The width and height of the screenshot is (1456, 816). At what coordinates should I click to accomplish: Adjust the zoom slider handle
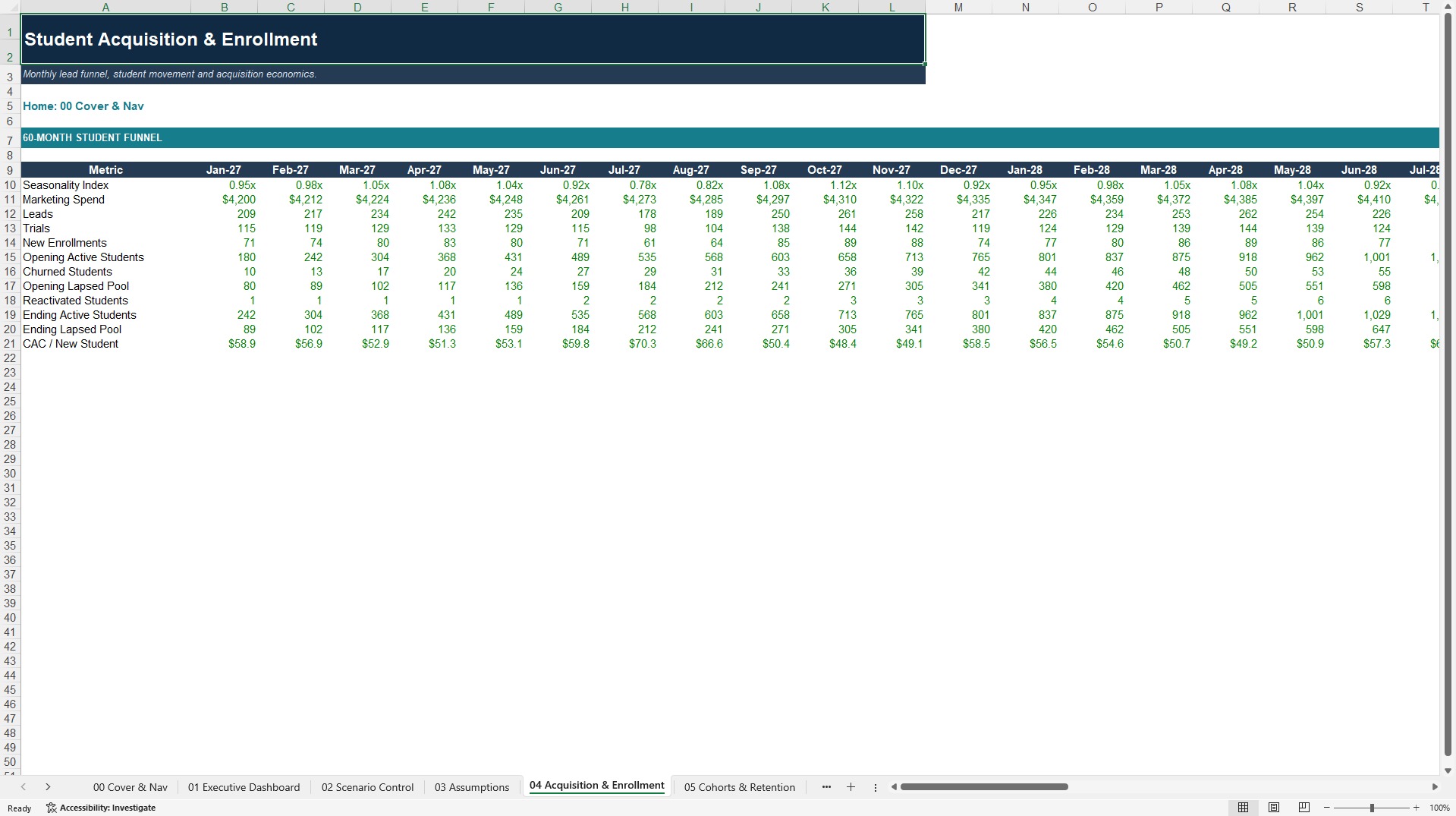tap(1372, 808)
